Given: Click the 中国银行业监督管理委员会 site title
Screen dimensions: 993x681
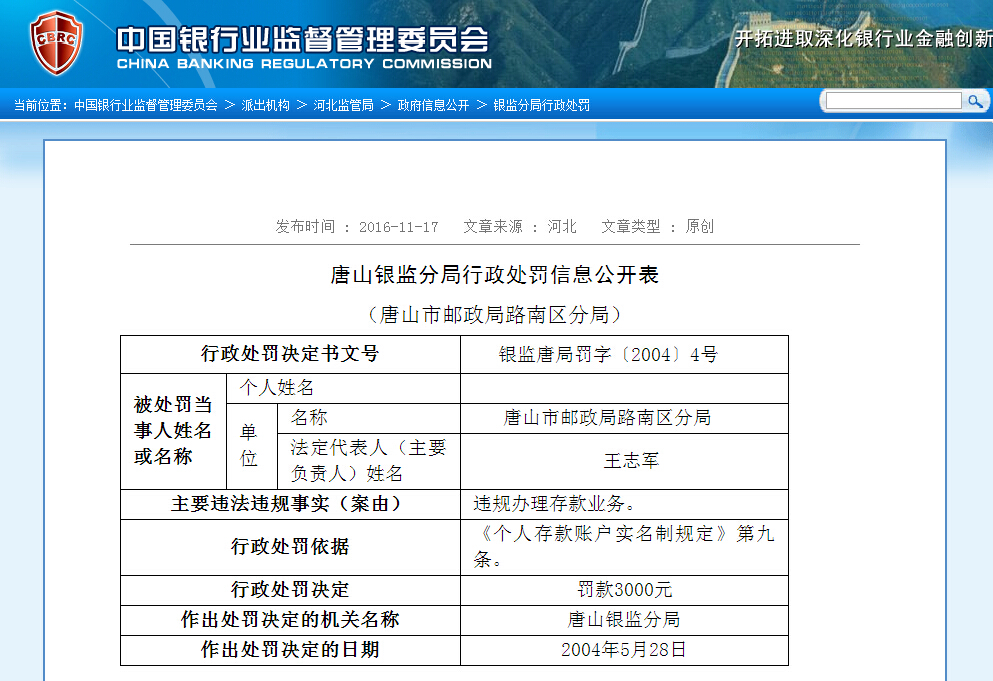Looking at the screenshot, I should coord(303,39).
